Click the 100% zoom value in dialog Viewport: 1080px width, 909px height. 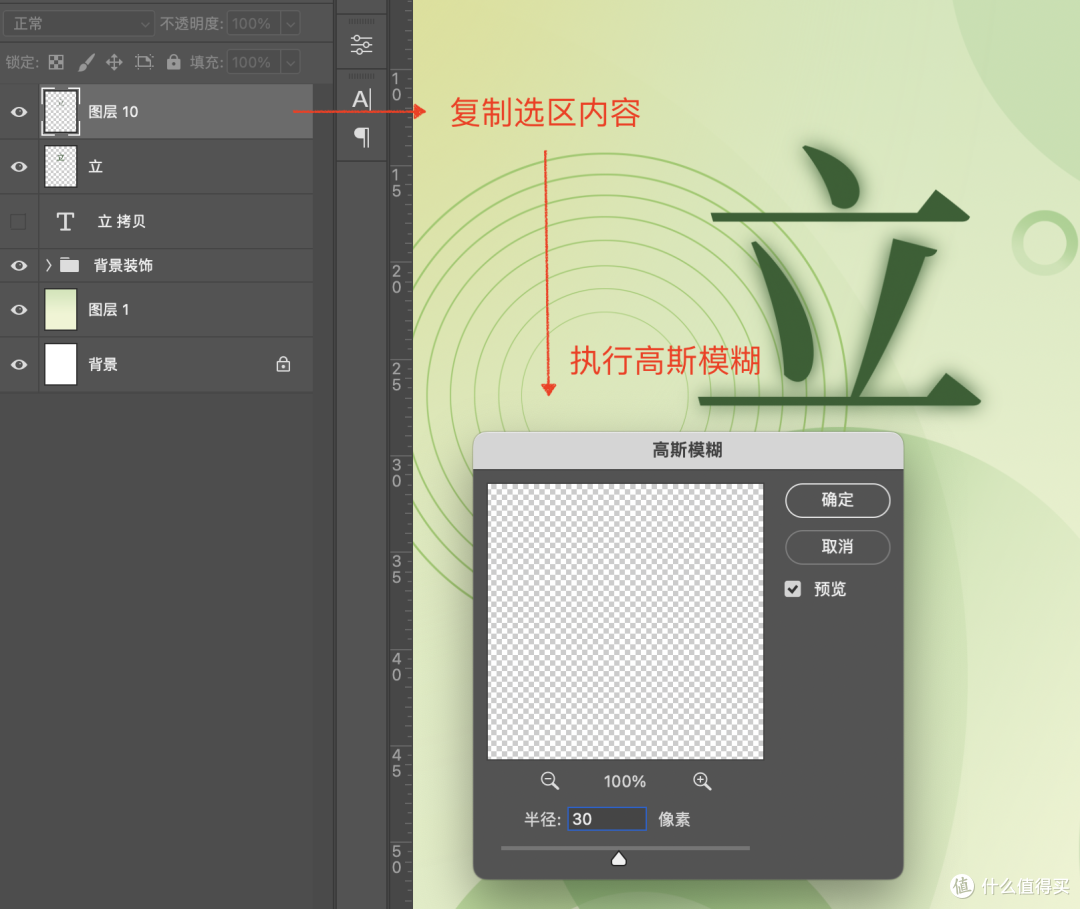pyautogui.click(x=625, y=782)
